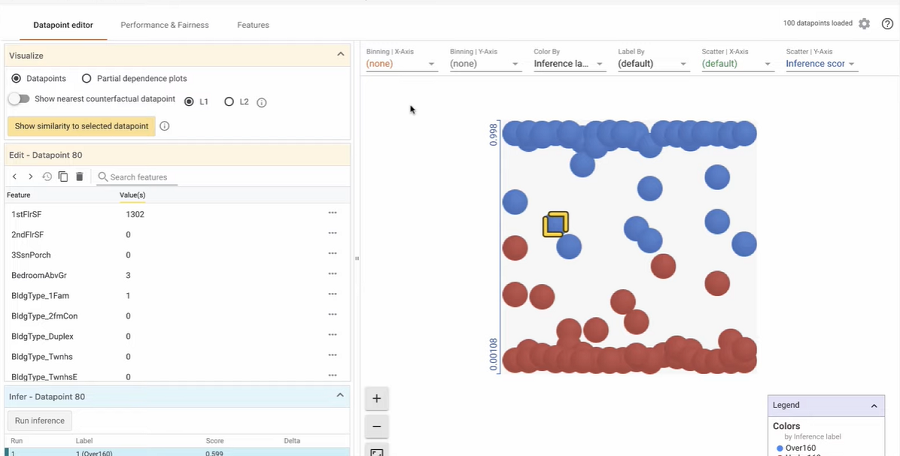Duplicate the datapoint with the copy icon
The height and width of the screenshot is (456, 900).
tap(63, 177)
